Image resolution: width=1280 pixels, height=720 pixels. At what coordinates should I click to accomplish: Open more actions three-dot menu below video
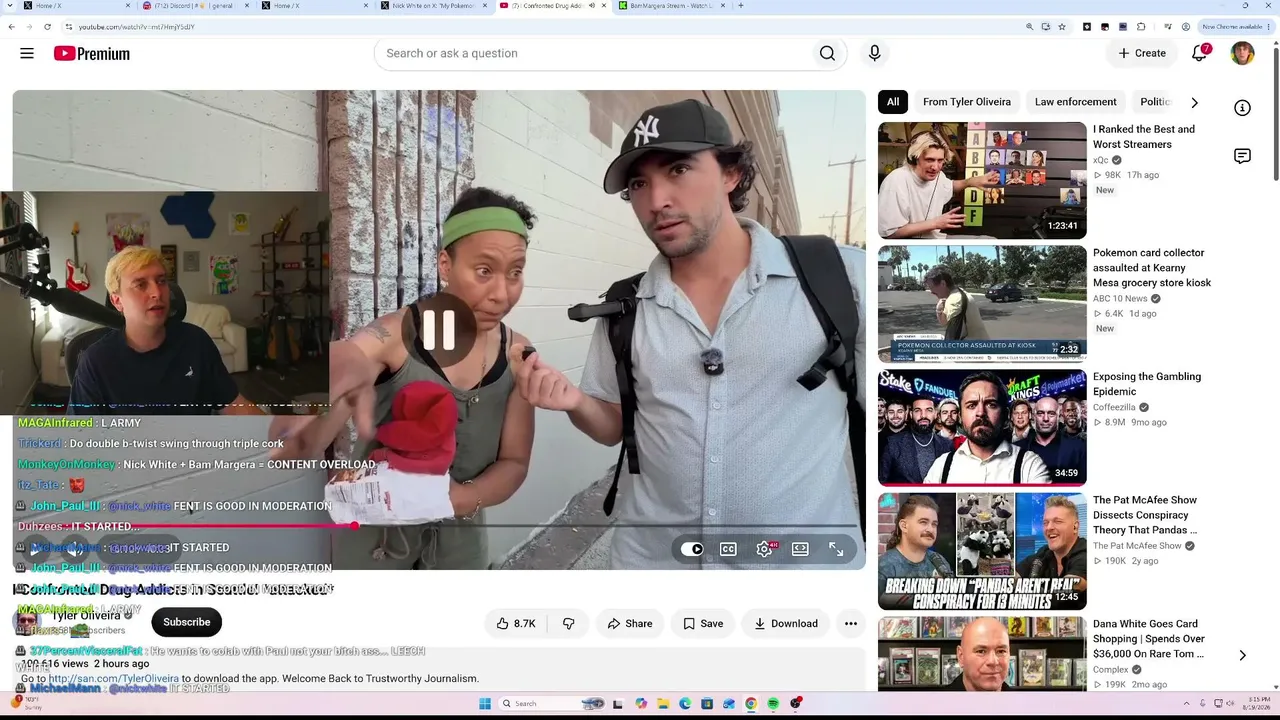(851, 623)
